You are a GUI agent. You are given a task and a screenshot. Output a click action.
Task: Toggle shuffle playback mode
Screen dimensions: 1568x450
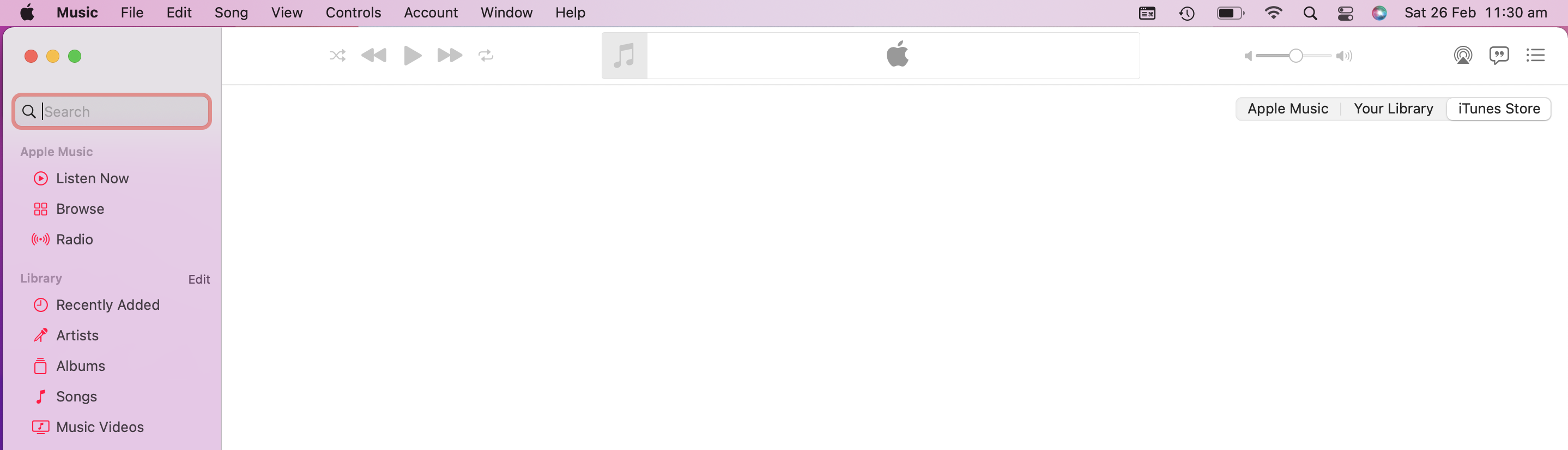(337, 56)
